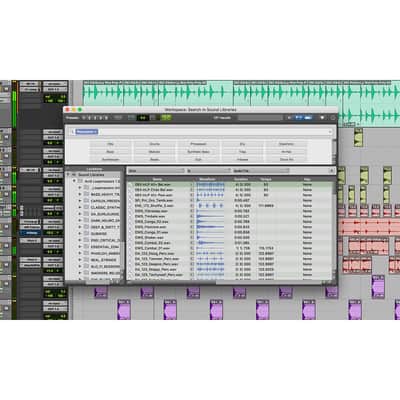Select the EWS_Timbale.wav file row
The width and height of the screenshot is (400, 400).
tap(230, 216)
